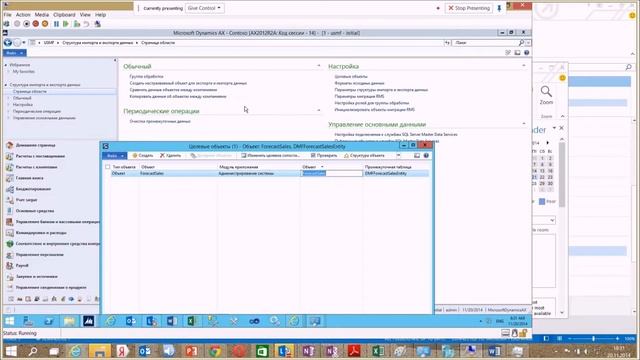Open the Payroll module icon
The width and height of the screenshot is (640, 360).
point(9,265)
